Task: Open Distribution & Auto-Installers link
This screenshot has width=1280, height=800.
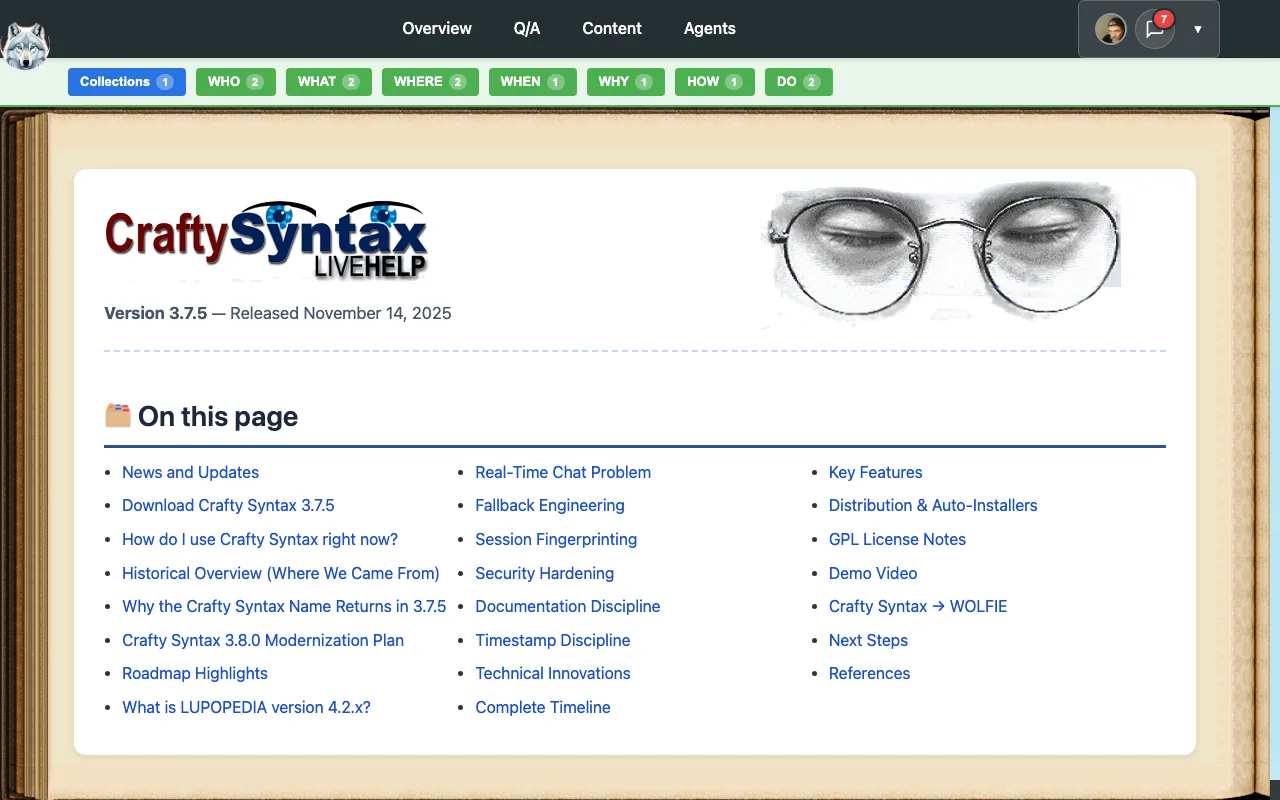Action: (x=933, y=506)
